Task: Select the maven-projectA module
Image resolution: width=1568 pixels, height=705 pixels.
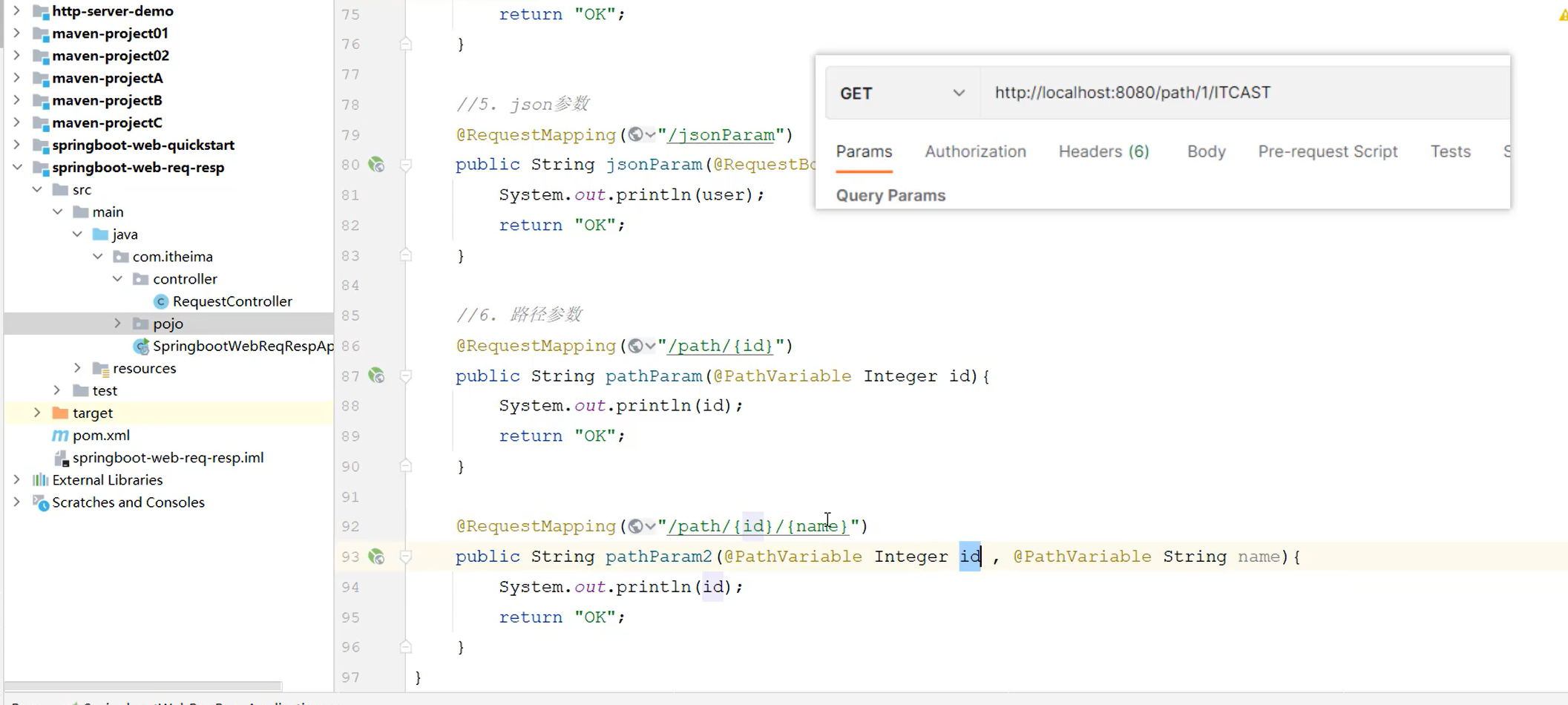Action: point(108,78)
